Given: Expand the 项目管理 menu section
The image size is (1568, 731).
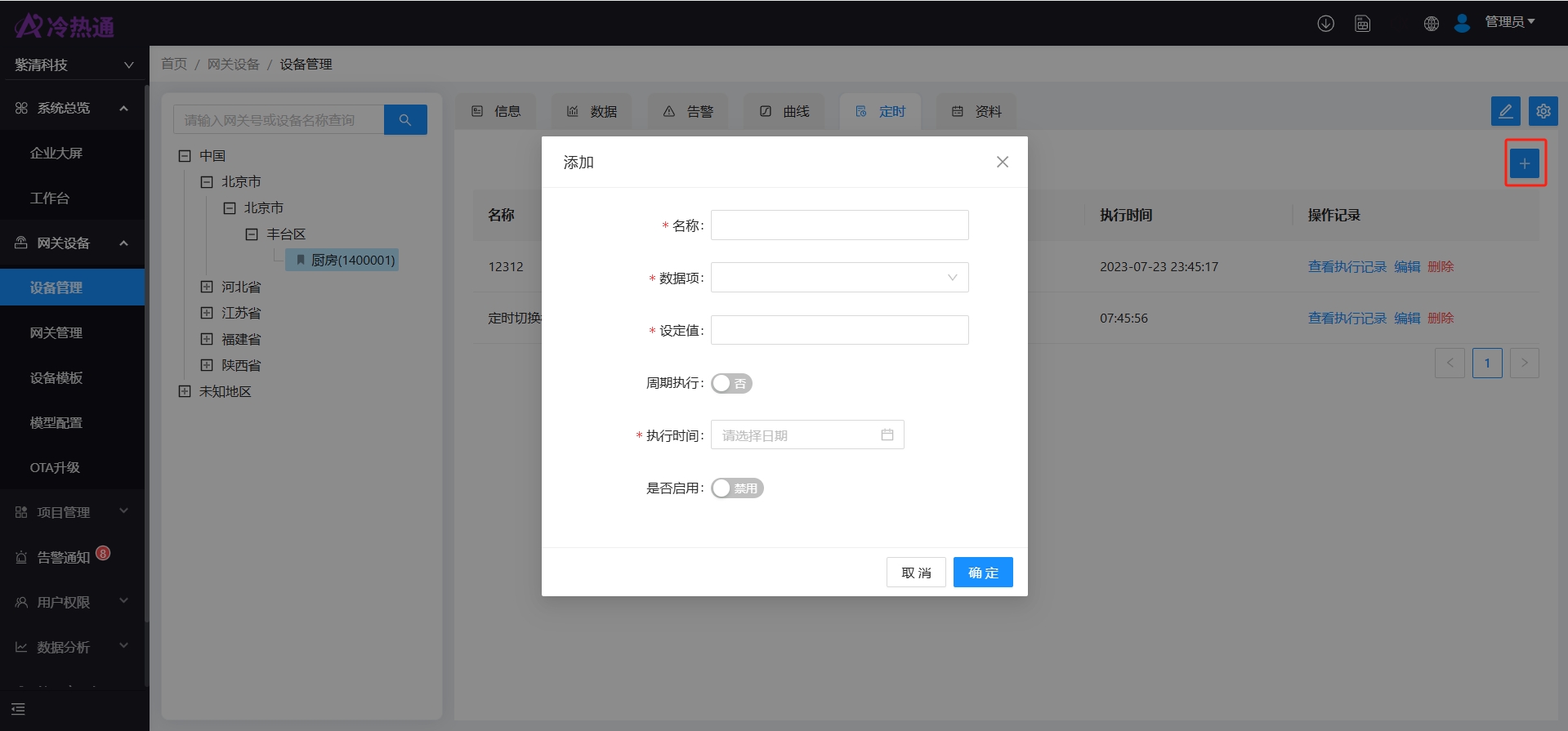Looking at the screenshot, I should pos(123,511).
